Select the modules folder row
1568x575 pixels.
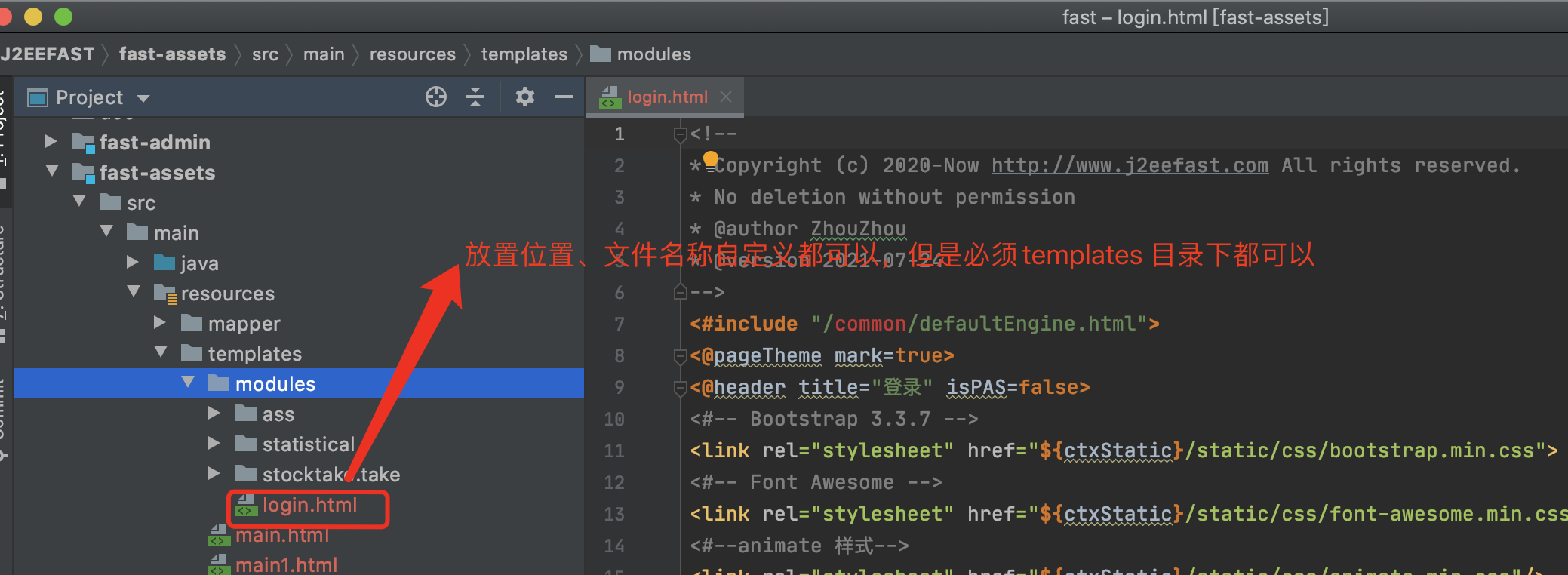tap(299, 383)
